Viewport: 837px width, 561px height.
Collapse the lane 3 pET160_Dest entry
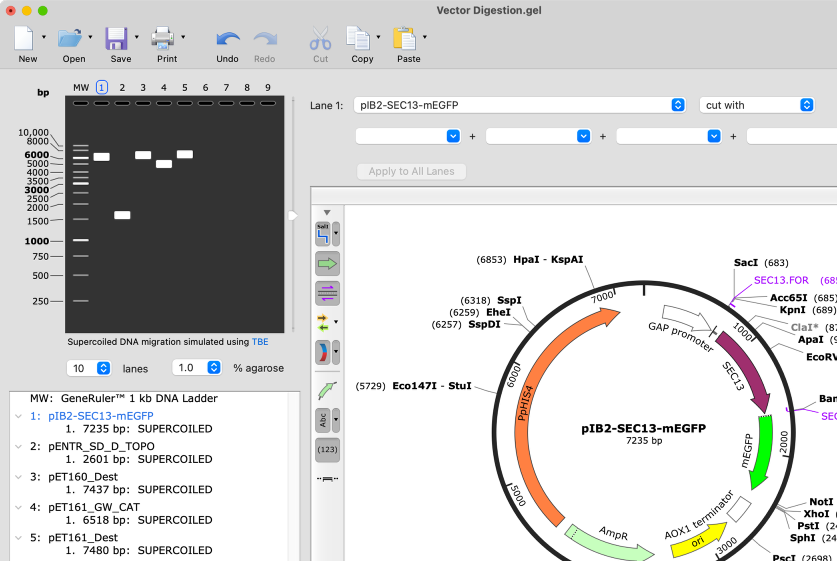click(19, 477)
